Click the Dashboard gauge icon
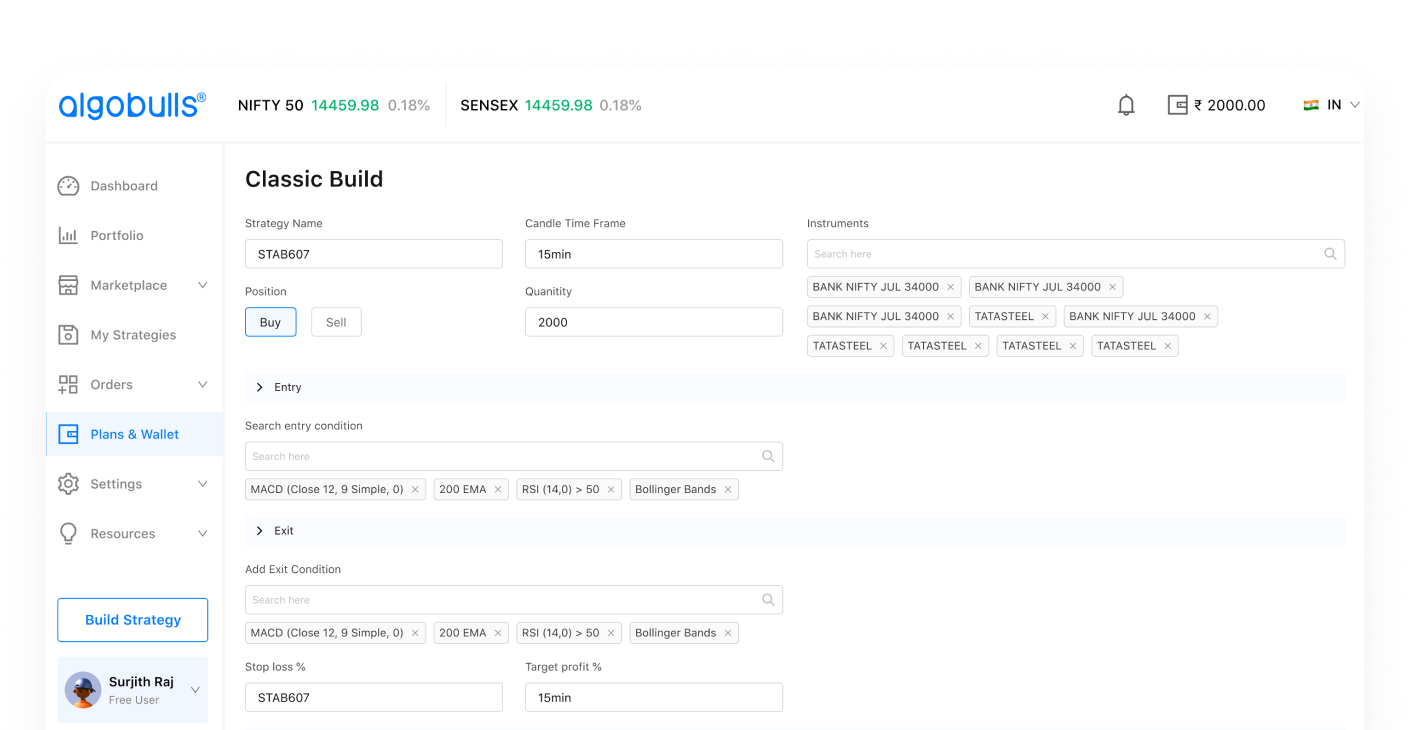Viewport: 1408px width, 730px height. coord(68,186)
